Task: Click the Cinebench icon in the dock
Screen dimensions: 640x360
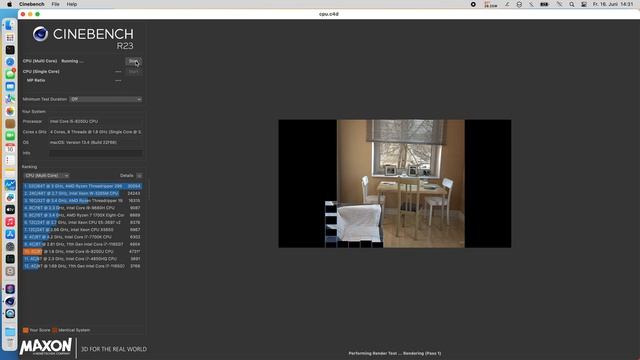Action: 10,301
